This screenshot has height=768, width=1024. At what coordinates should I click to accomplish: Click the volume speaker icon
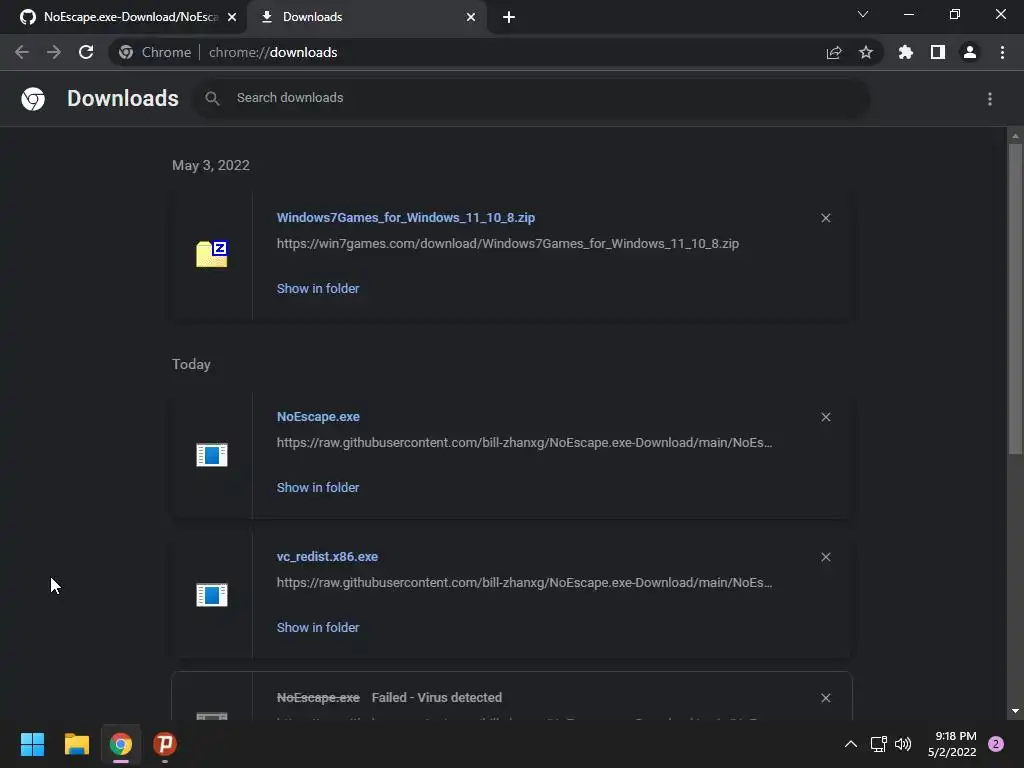tap(903, 744)
